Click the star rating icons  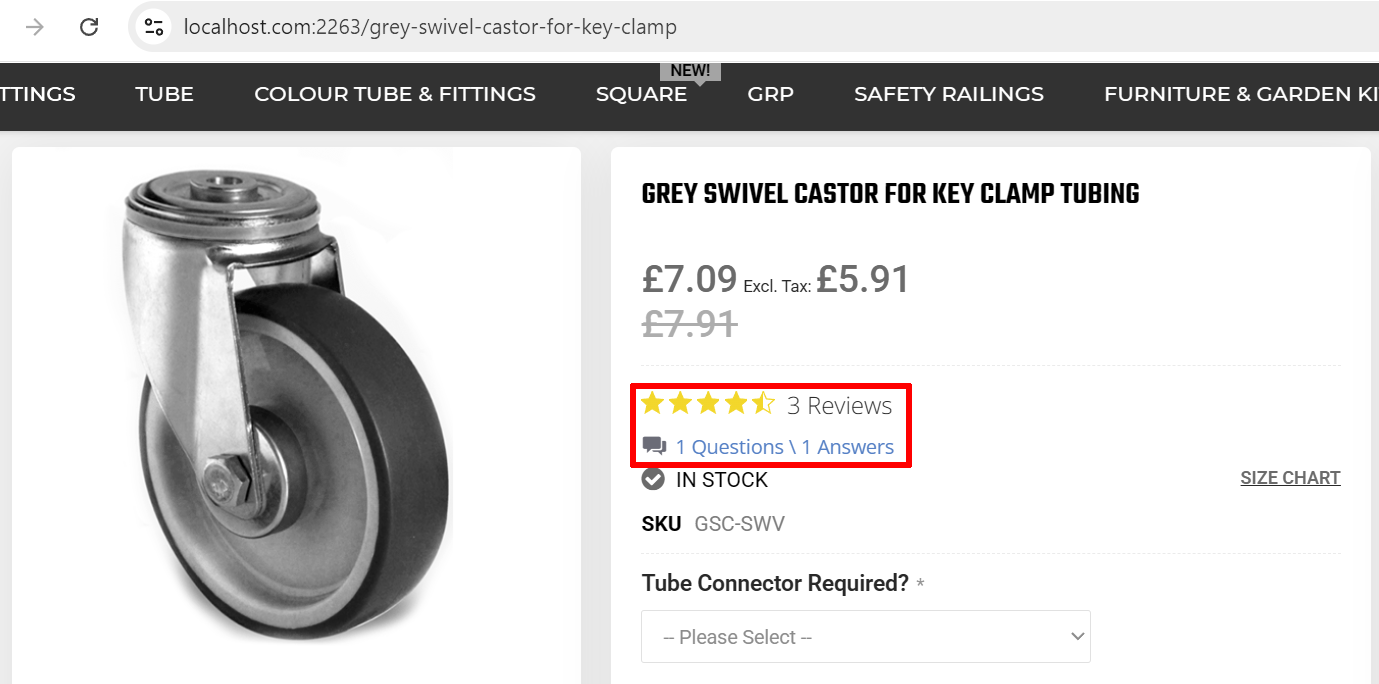click(707, 404)
